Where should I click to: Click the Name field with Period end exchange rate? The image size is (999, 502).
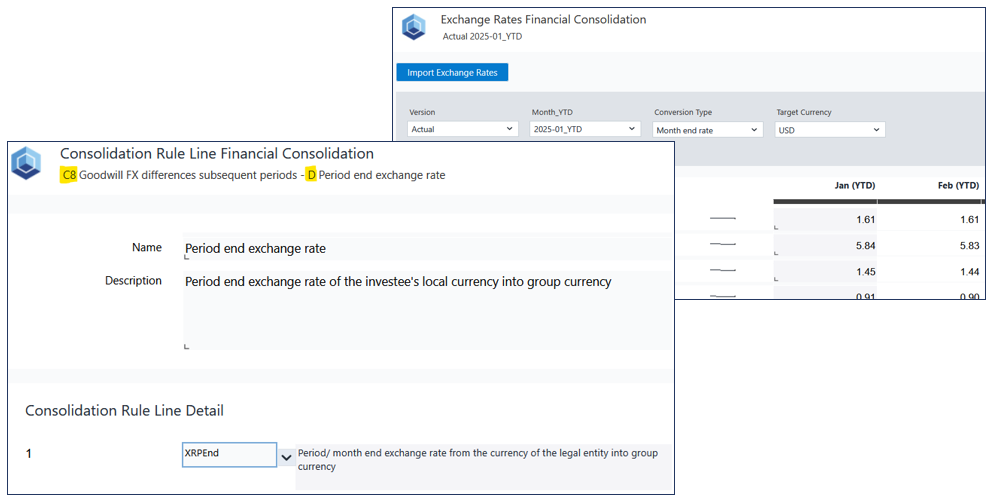click(426, 248)
